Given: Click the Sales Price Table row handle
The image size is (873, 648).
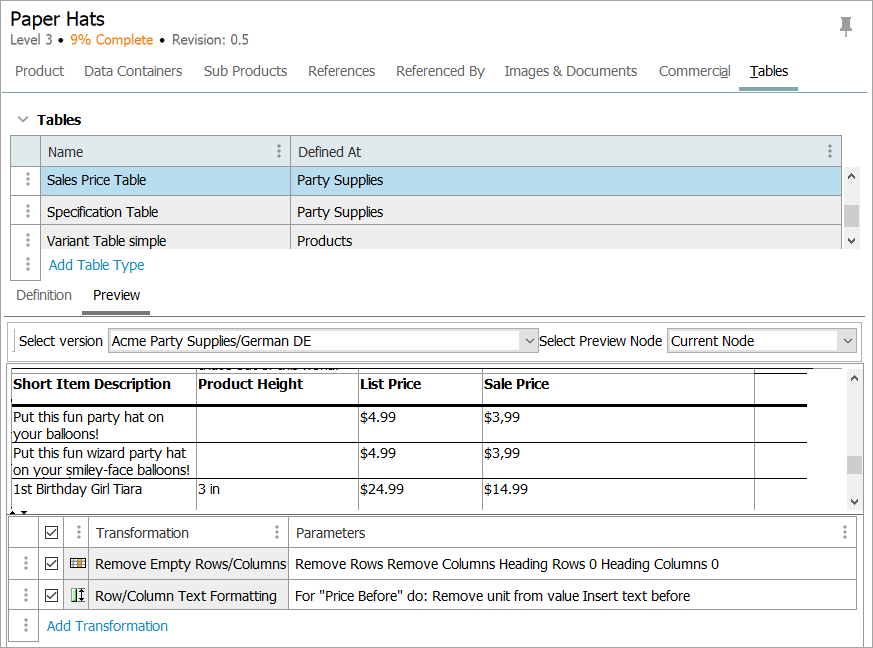Looking at the screenshot, I should pos(27,180).
